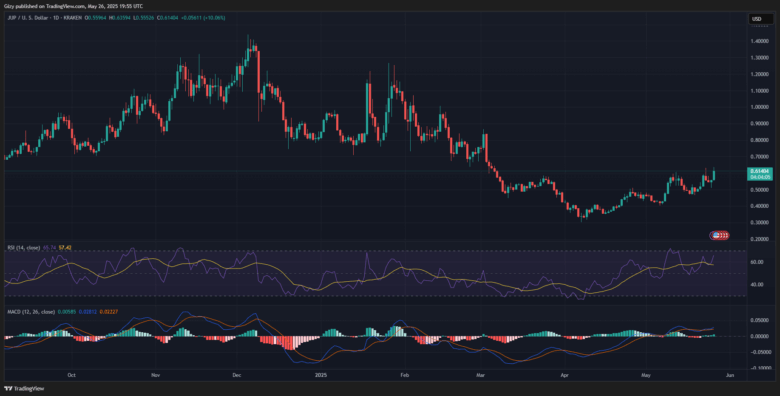Click the RSI axis label 40.00
Viewport: 780px width, 396px height.
click(757, 285)
